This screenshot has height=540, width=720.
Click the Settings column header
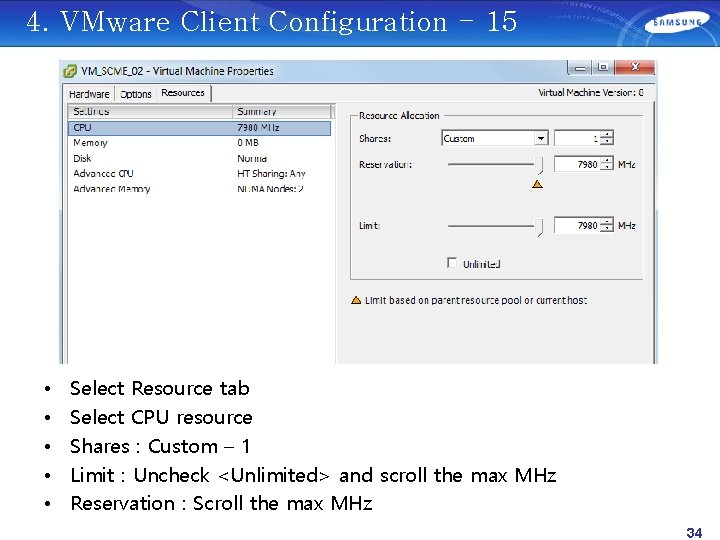pyautogui.click(x=150, y=112)
